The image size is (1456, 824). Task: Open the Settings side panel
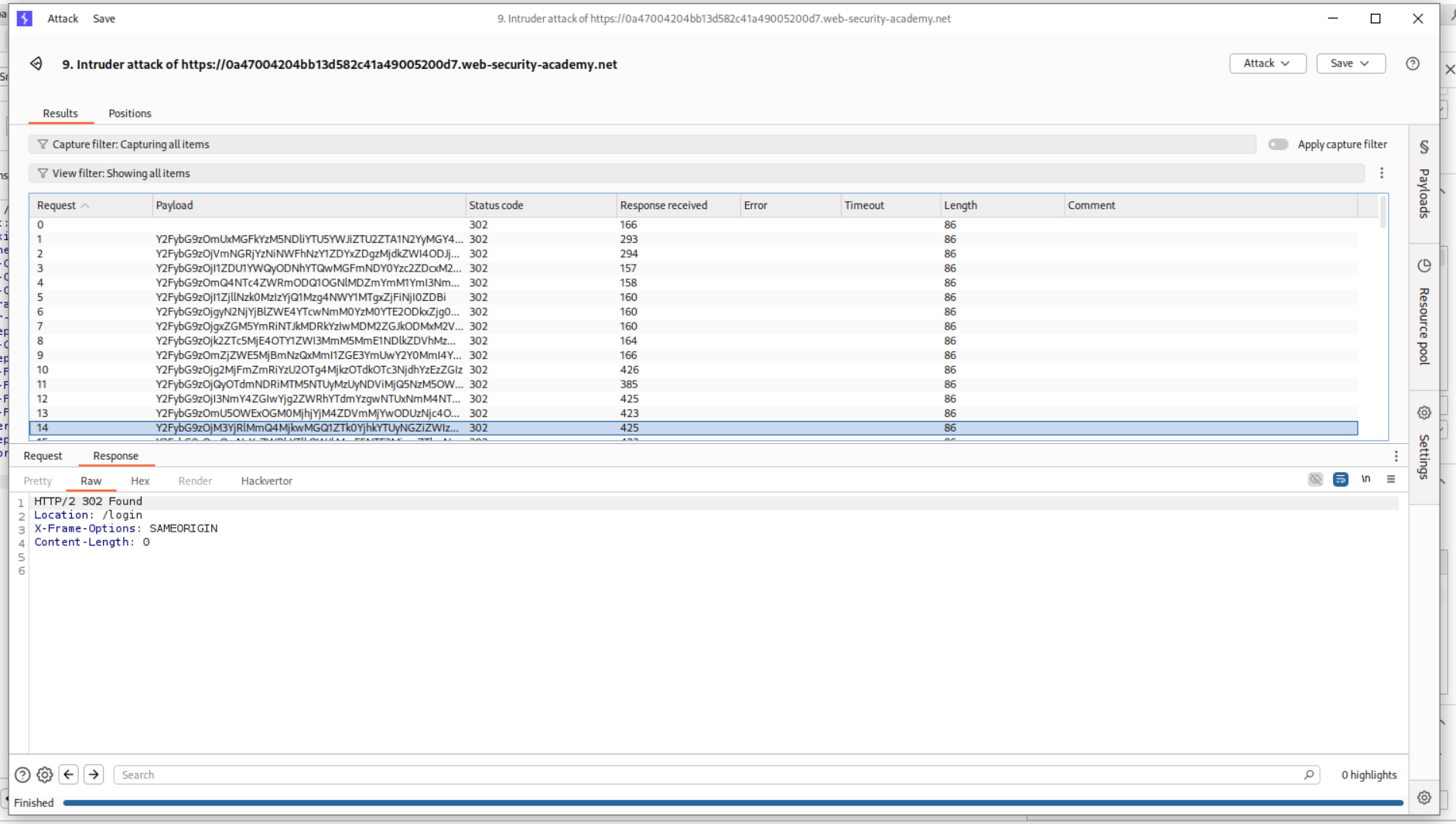1424,443
